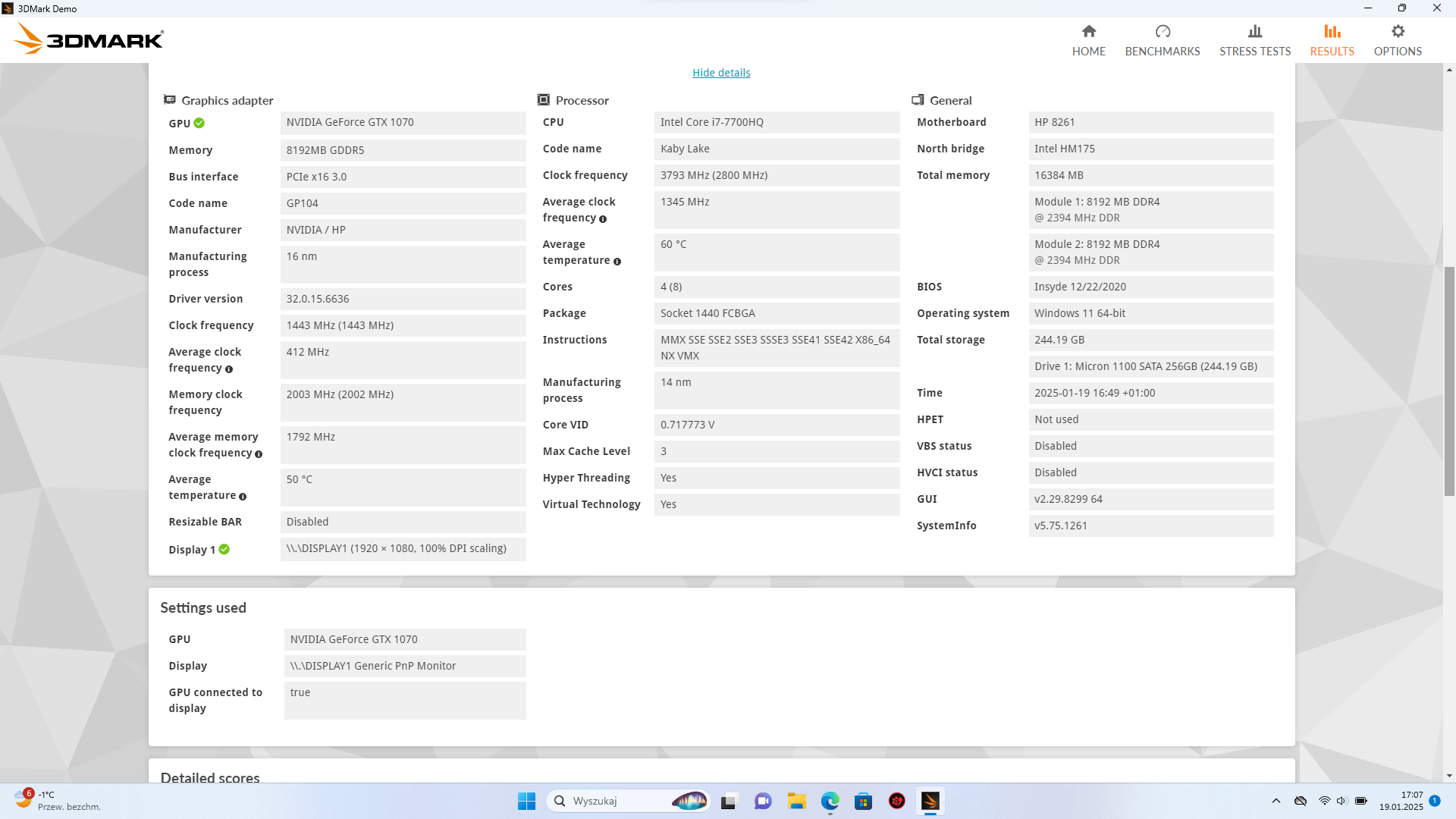1456x819 pixels.
Task: Click the OneDrive tray icon
Action: pyautogui.click(x=1300, y=801)
